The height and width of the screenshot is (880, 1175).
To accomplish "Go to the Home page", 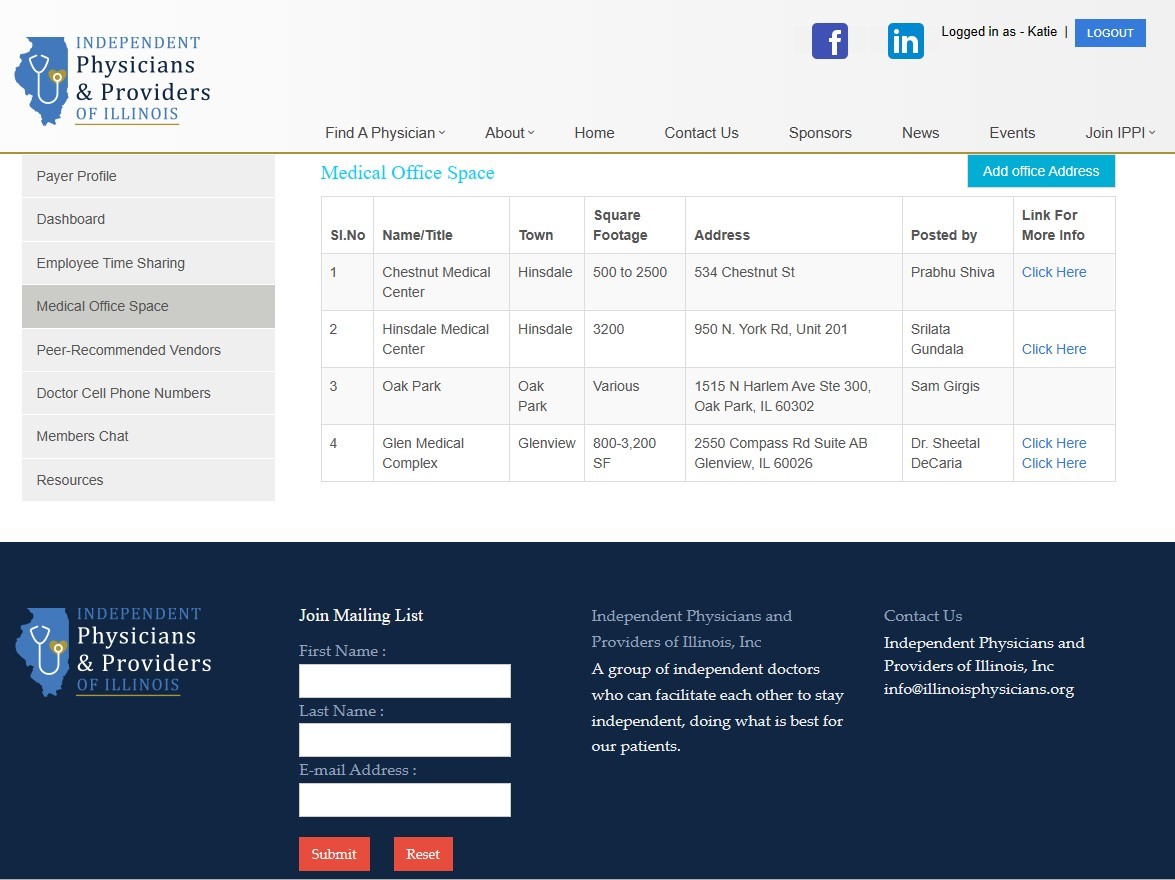I will coord(594,133).
